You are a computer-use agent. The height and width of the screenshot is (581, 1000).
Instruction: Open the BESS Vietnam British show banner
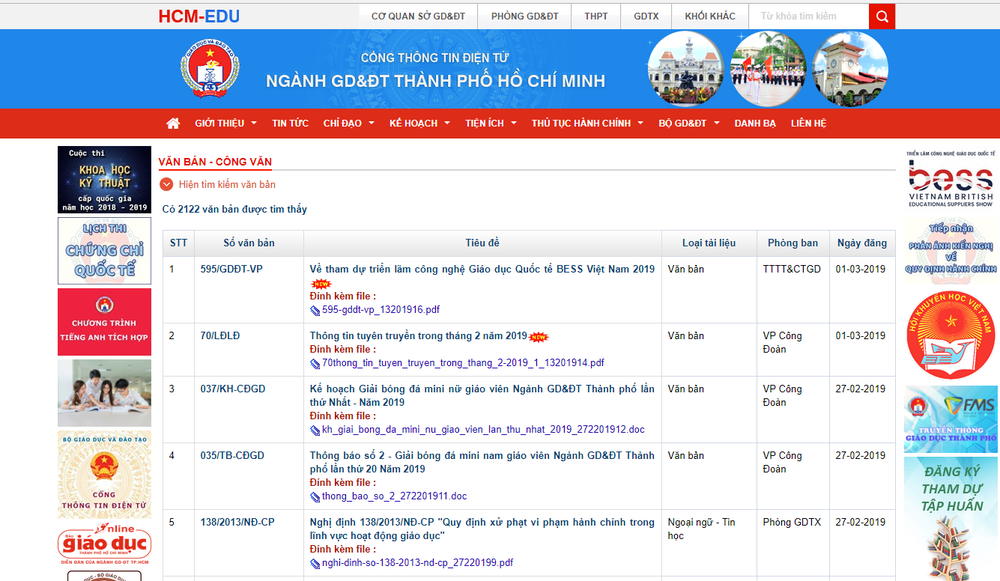point(950,179)
